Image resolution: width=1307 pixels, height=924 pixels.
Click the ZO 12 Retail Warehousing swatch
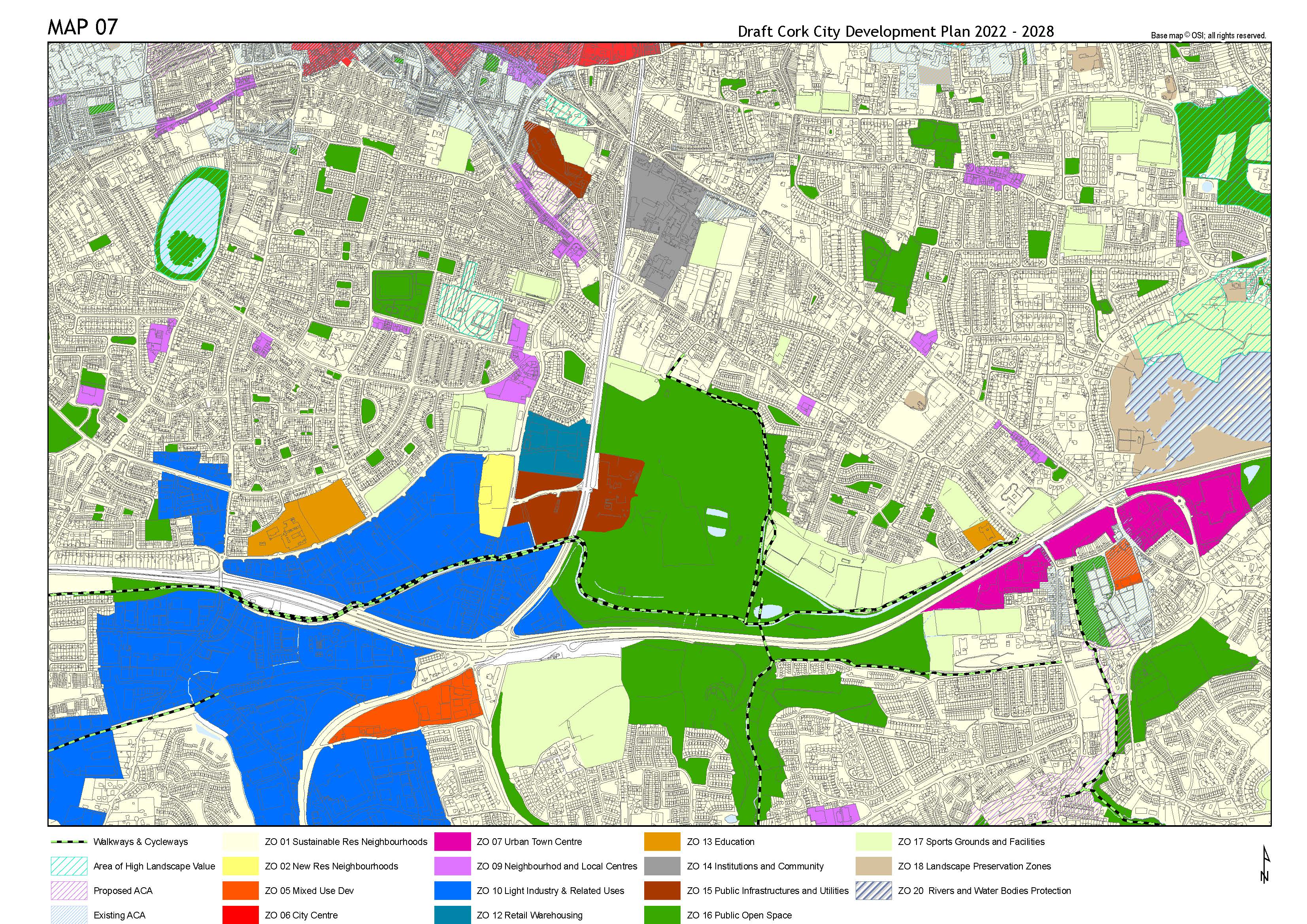click(452, 915)
